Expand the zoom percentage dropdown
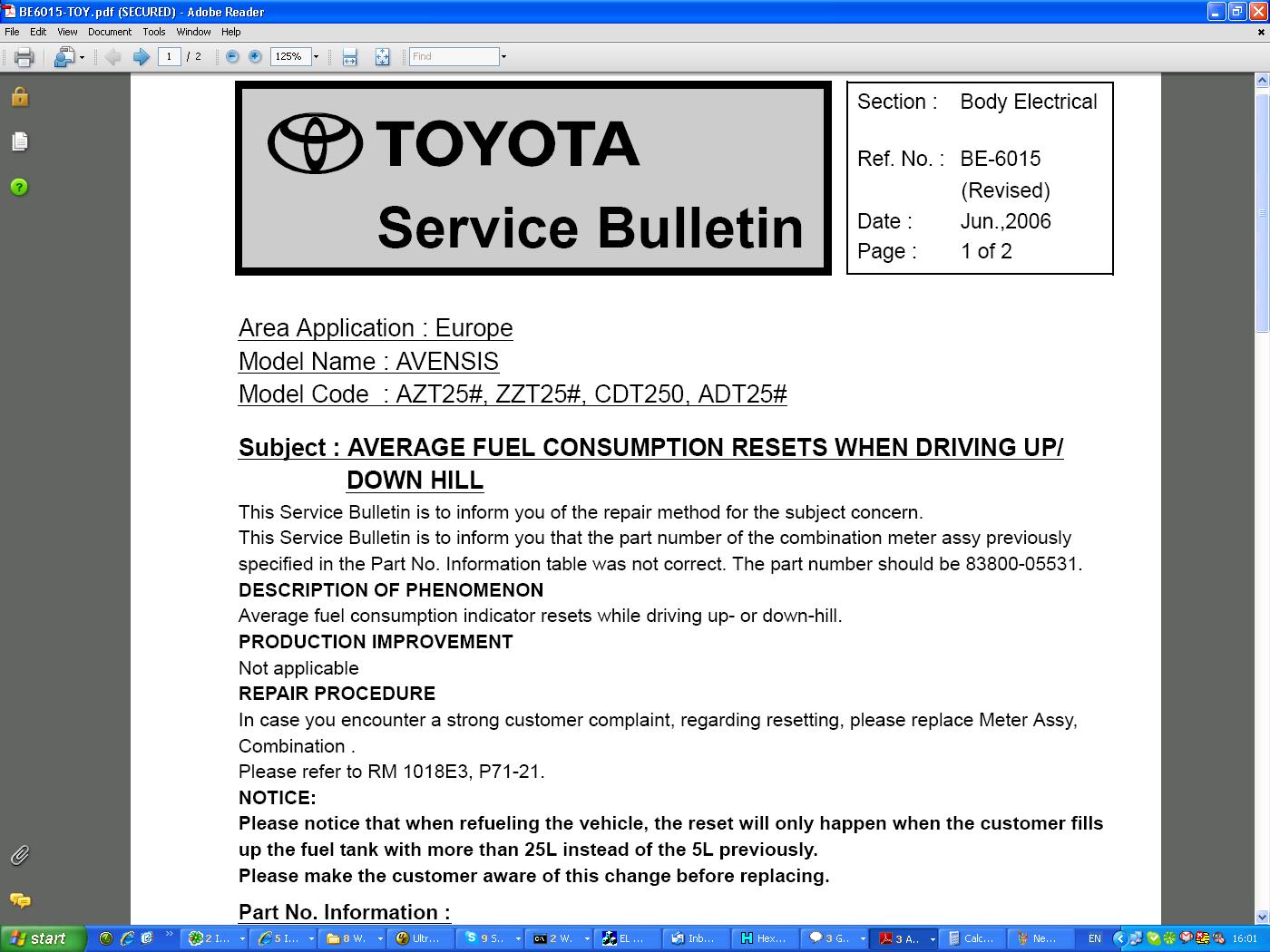Screen dimensions: 1270x952 [x=316, y=57]
